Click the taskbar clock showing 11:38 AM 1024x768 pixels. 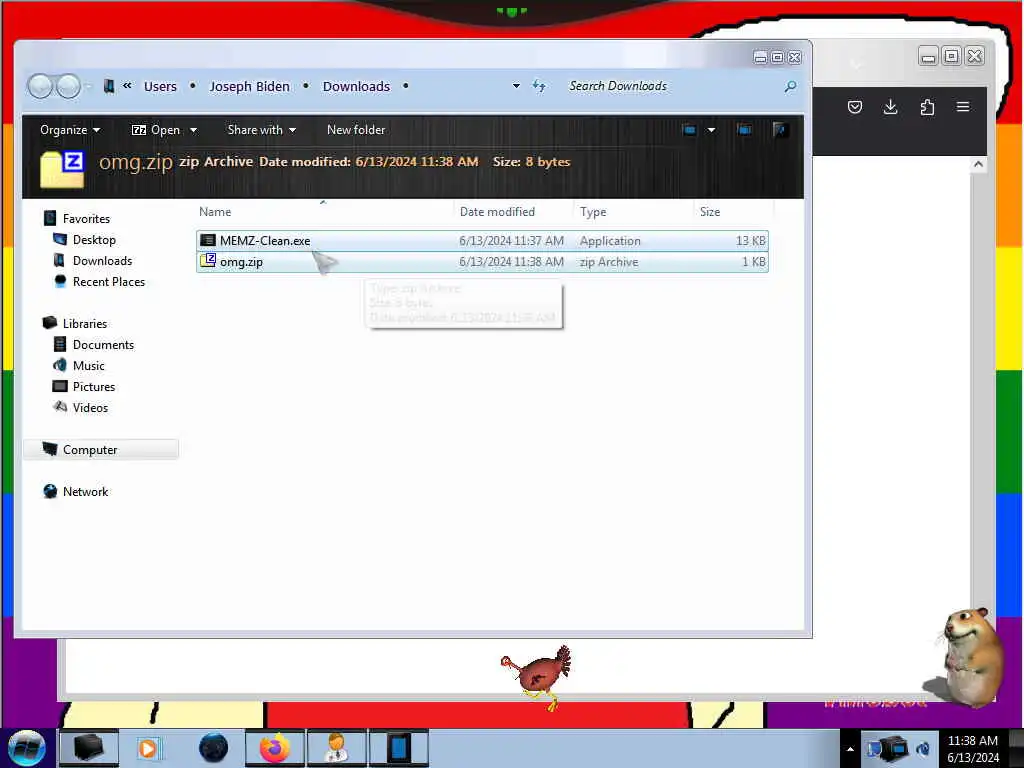tap(972, 749)
